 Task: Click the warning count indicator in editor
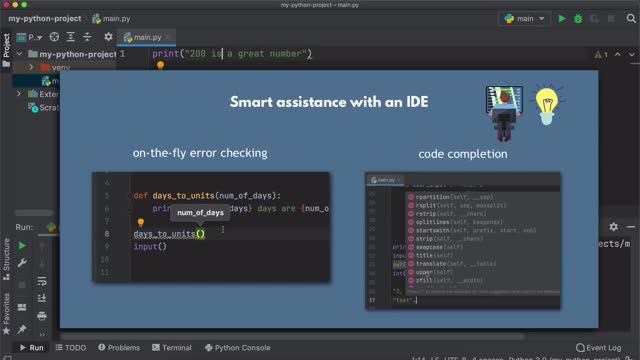click(601, 54)
